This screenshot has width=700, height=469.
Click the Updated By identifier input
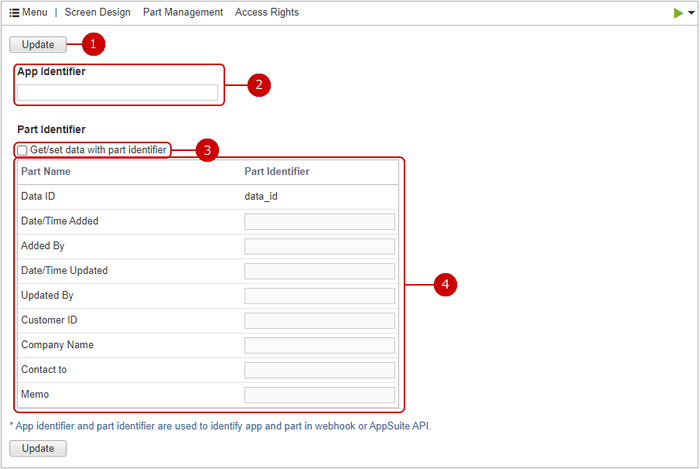tap(319, 296)
